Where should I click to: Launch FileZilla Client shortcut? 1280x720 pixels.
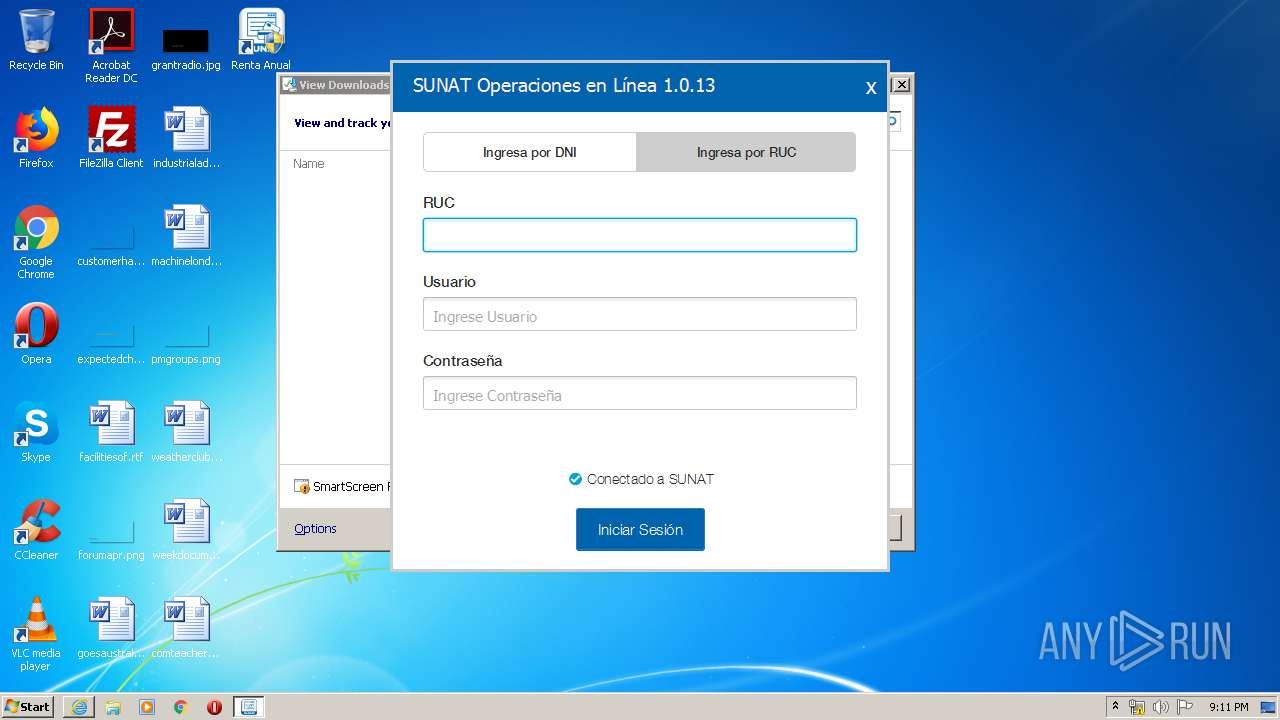click(x=111, y=138)
